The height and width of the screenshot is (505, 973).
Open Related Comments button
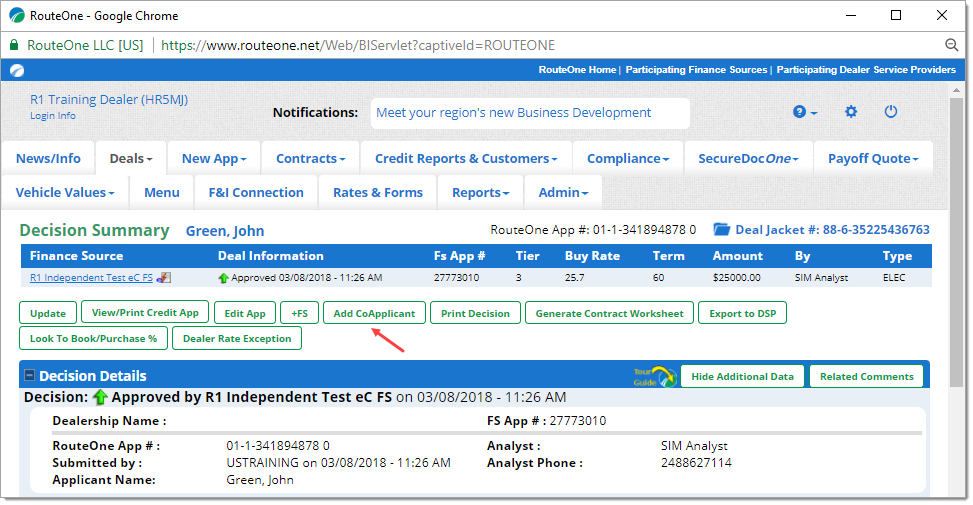pyautogui.click(x=867, y=376)
